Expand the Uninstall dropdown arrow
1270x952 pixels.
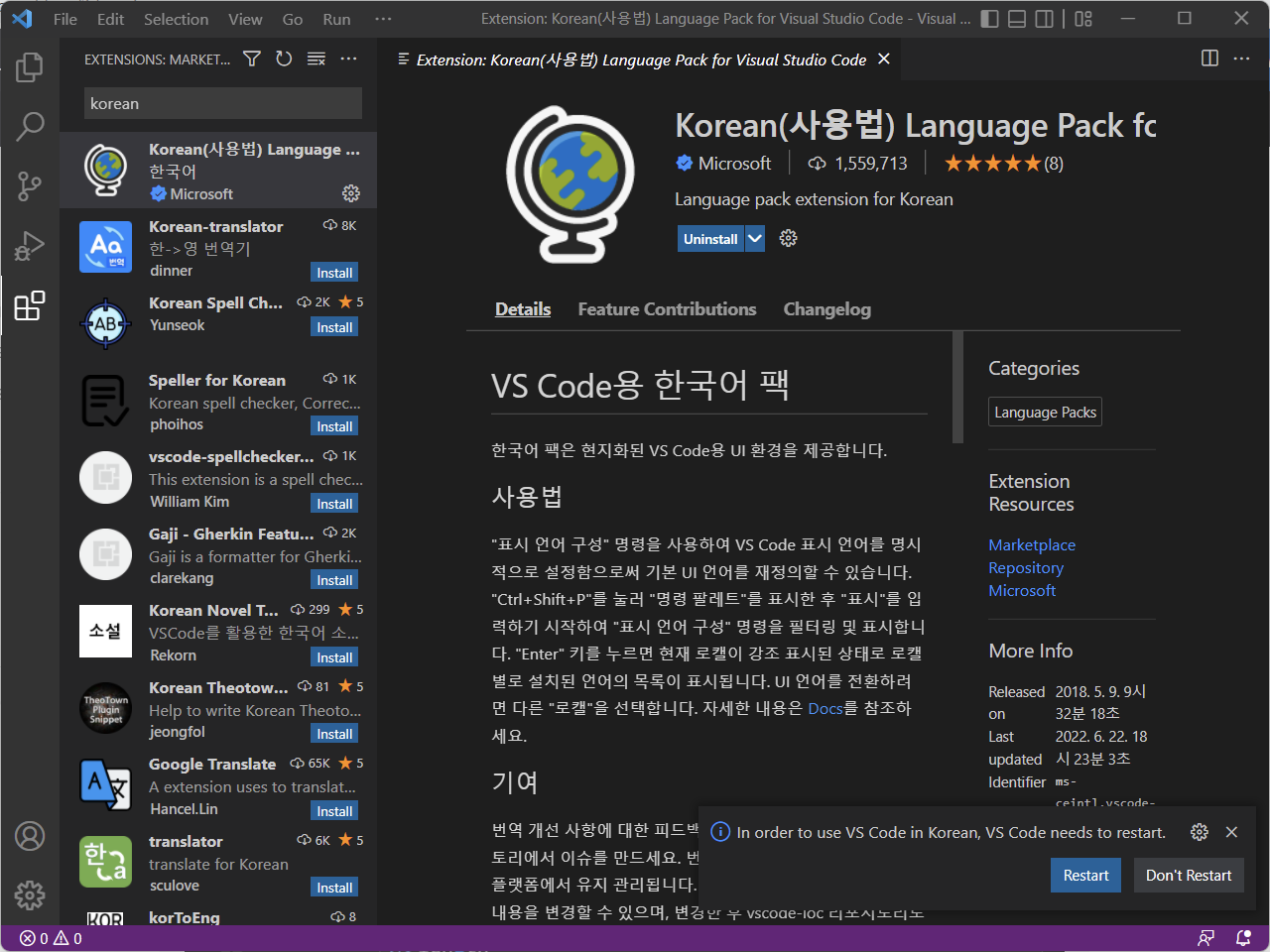pos(755,238)
